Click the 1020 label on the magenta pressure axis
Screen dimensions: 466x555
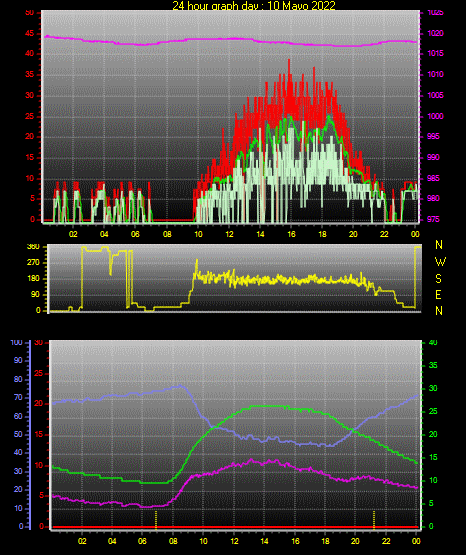coord(435,33)
